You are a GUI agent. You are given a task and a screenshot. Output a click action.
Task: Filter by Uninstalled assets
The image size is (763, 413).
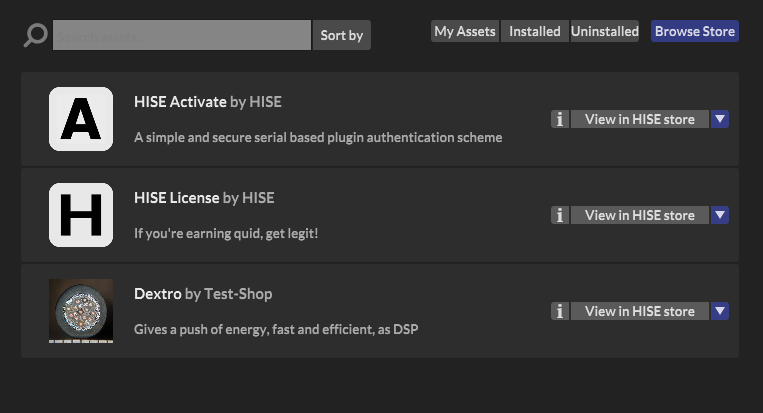coord(605,31)
